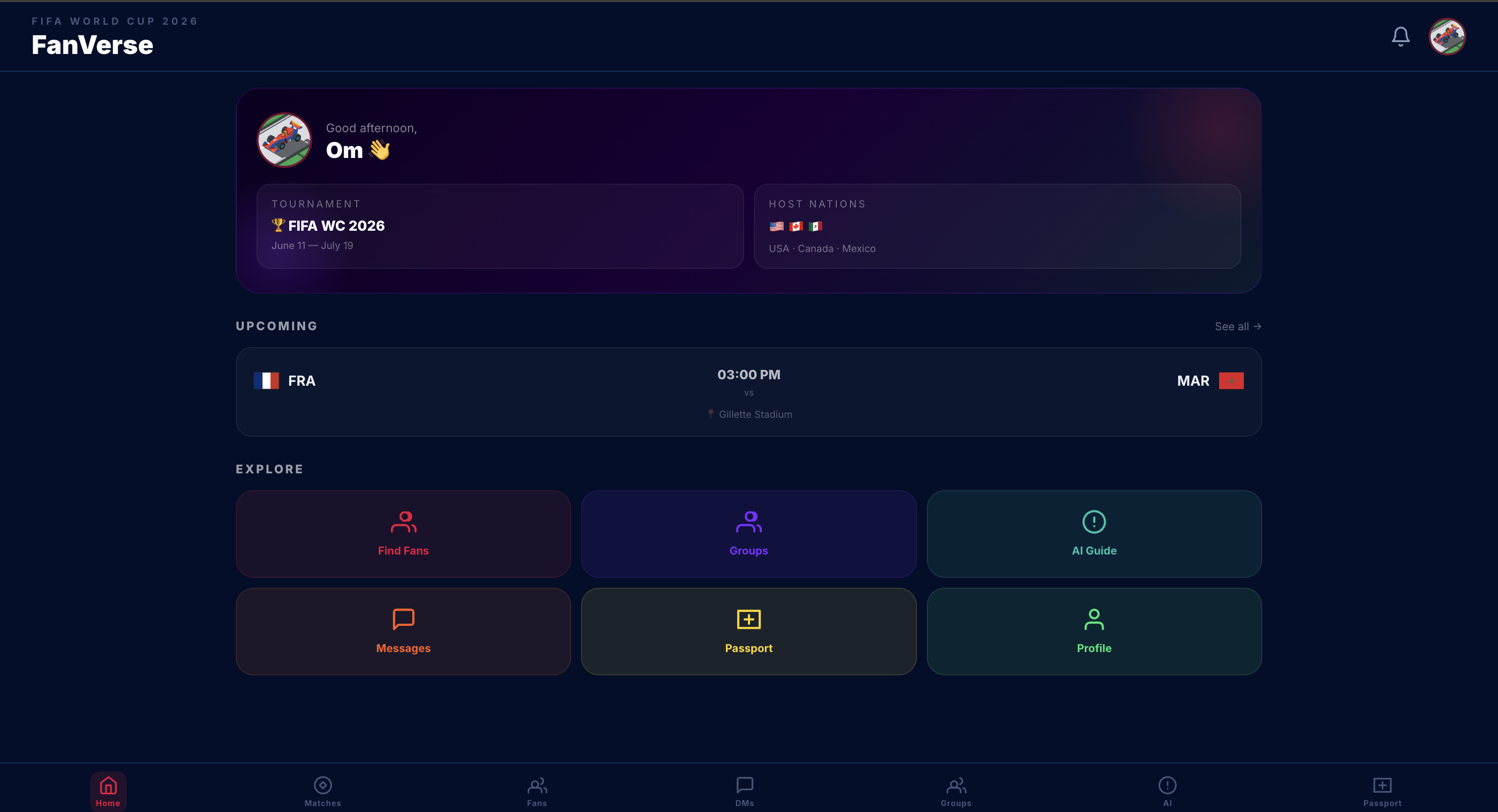Click the FIFA WC 2026 tournament title
This screenshot has width=1498, height=812.
pos(337,225)
